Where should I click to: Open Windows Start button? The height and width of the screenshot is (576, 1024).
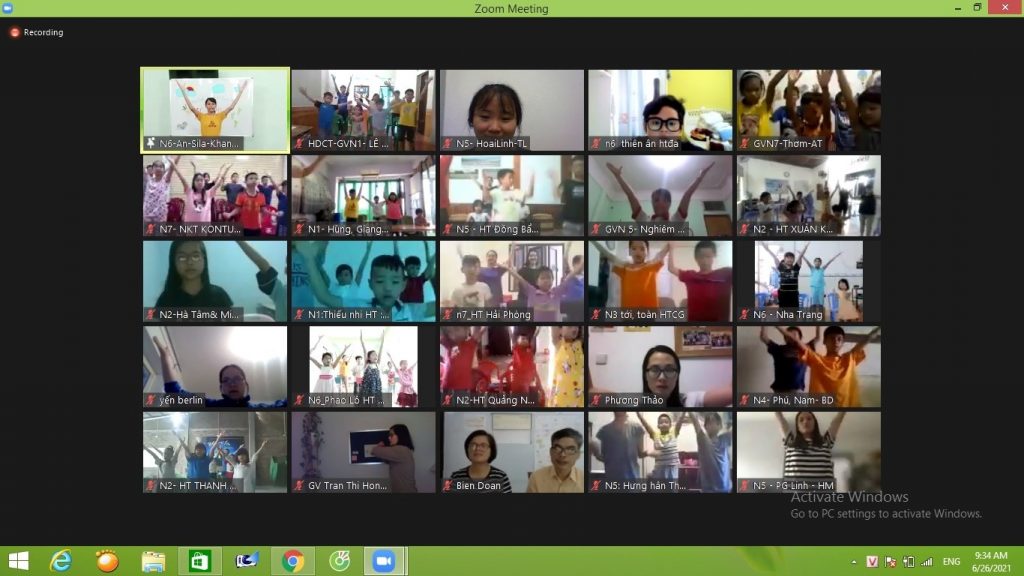(x=18, y=561)
